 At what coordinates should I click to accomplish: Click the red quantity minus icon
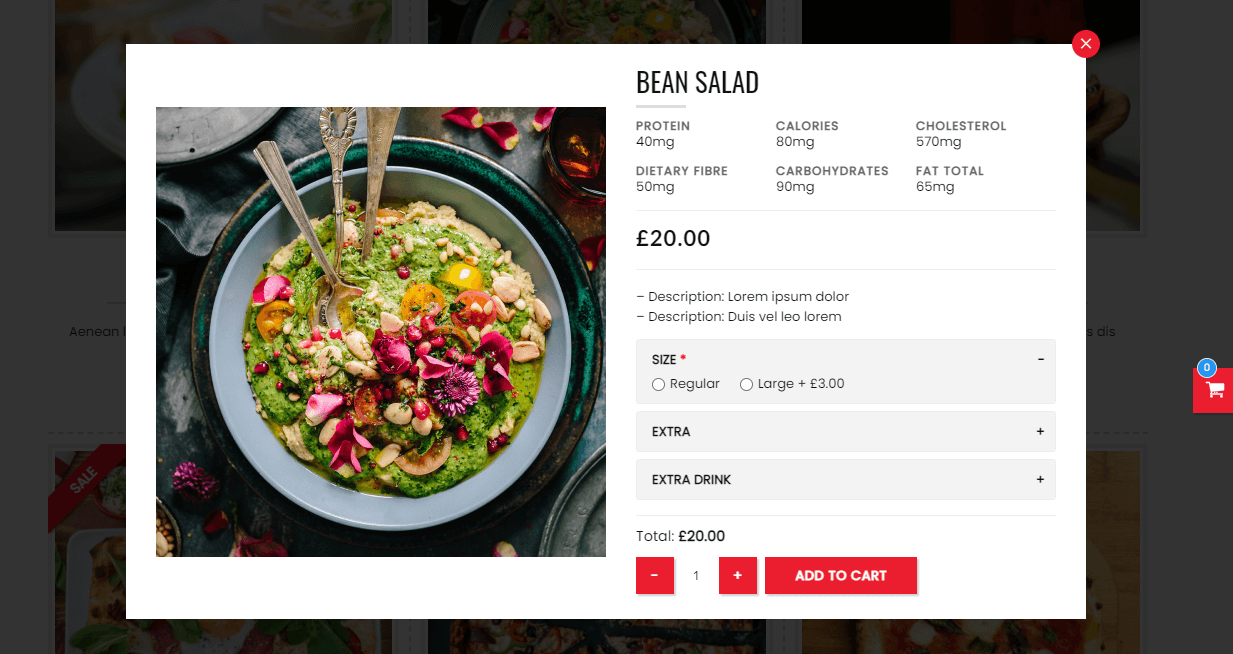pos(655,575)
